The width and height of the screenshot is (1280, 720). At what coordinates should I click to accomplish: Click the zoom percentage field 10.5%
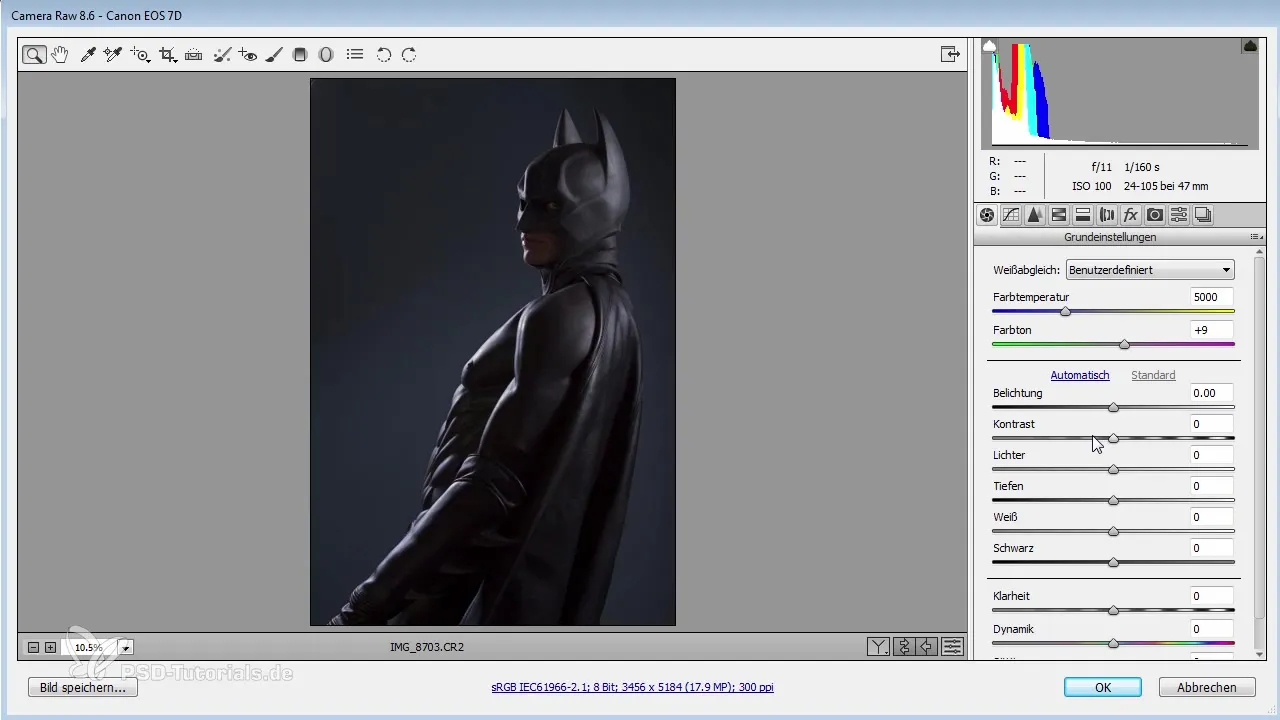pos(89,648)
